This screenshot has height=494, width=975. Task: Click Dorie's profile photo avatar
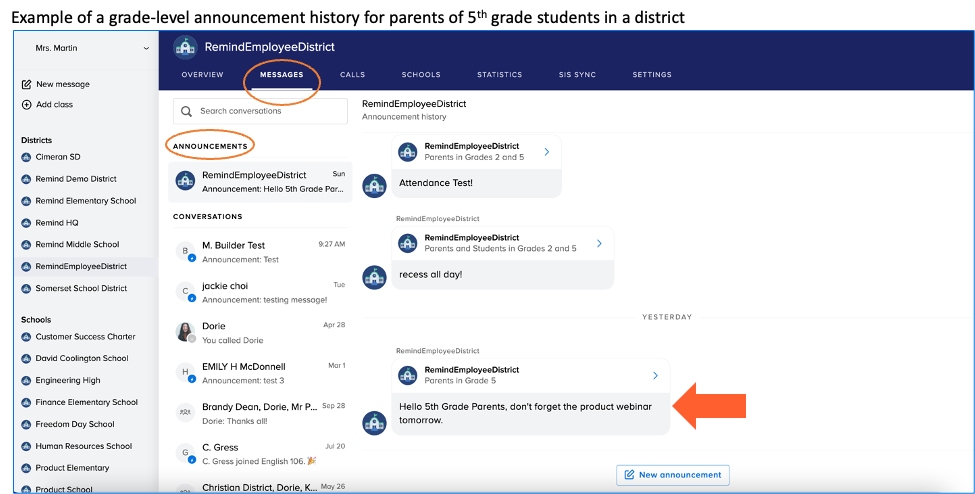pyautogui.click(x=185, y=332)
